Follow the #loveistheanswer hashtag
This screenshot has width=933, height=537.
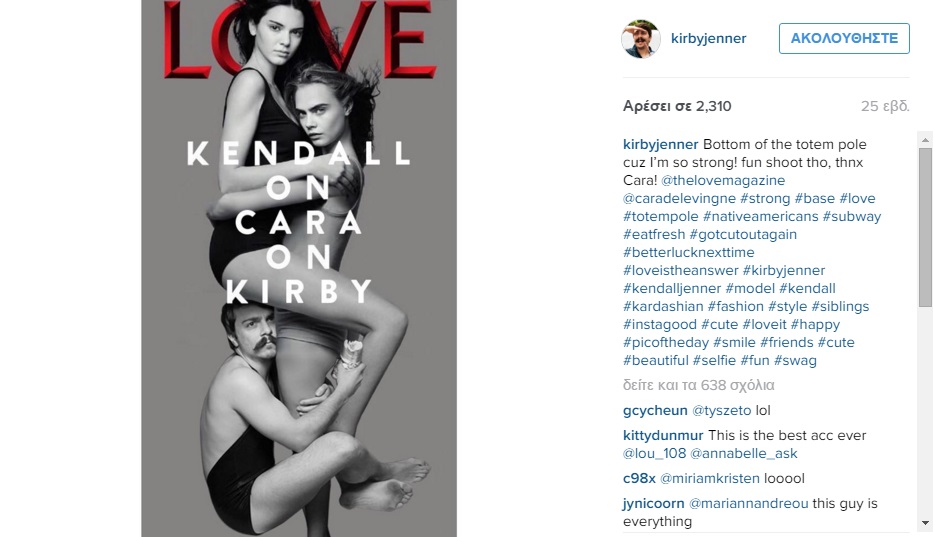(x=681, y=270)
